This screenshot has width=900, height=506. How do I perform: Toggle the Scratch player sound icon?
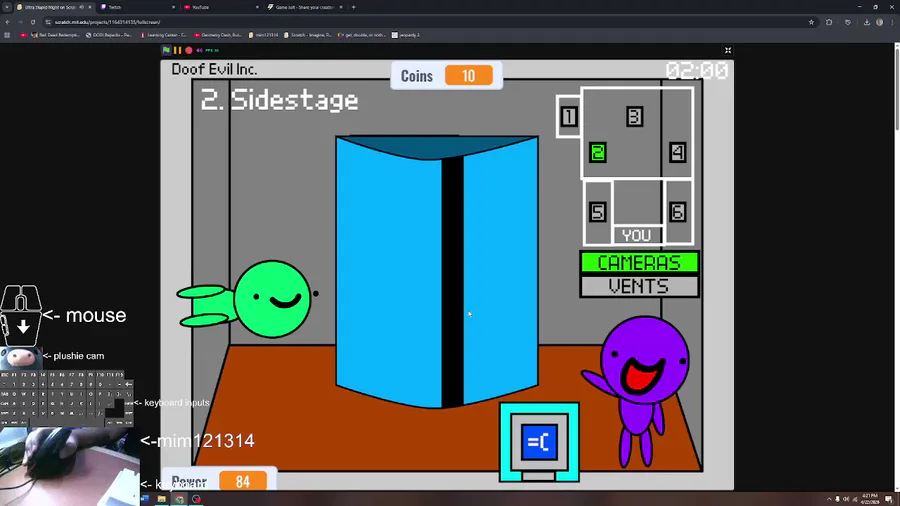tap(199, 50)
